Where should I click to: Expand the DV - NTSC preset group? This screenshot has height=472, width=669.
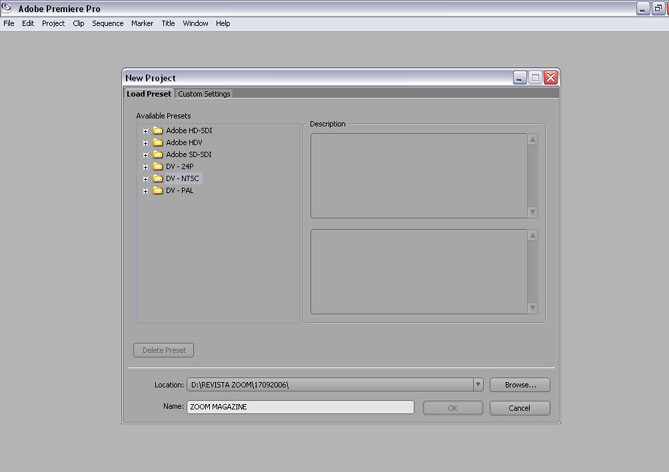145,179
